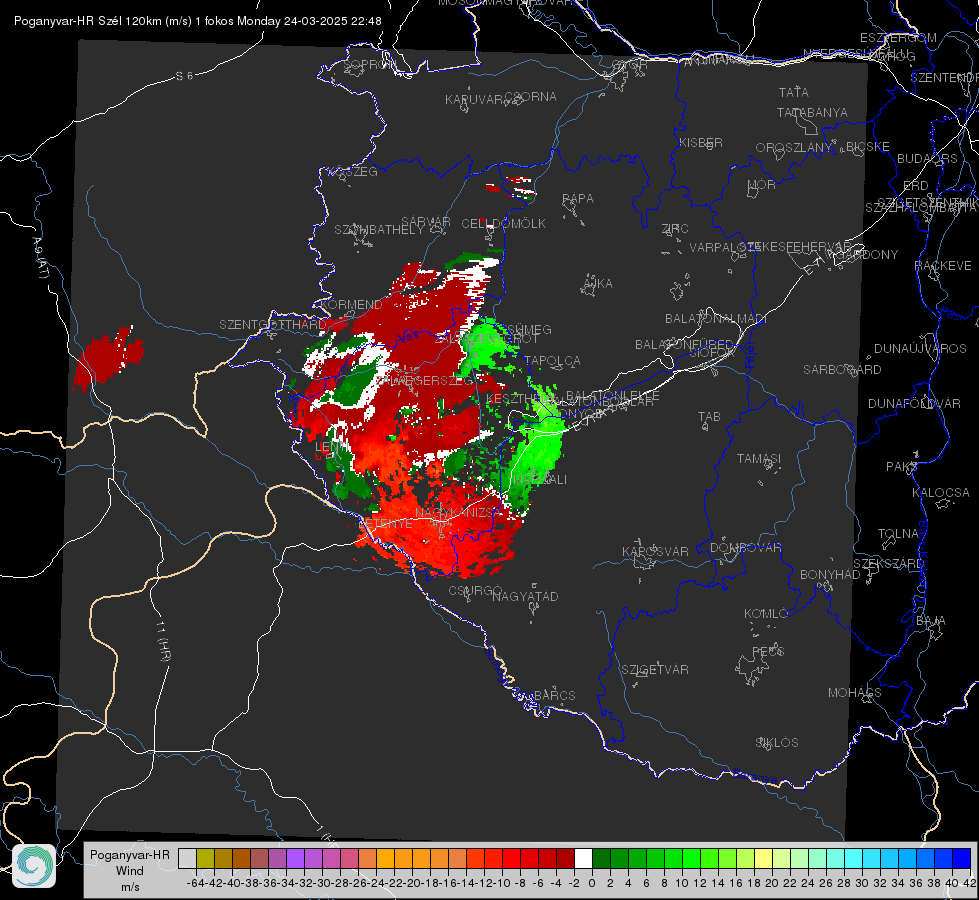Click the DUNAUJVAROS city label
The image size is (979, 900).
point(920,349)
